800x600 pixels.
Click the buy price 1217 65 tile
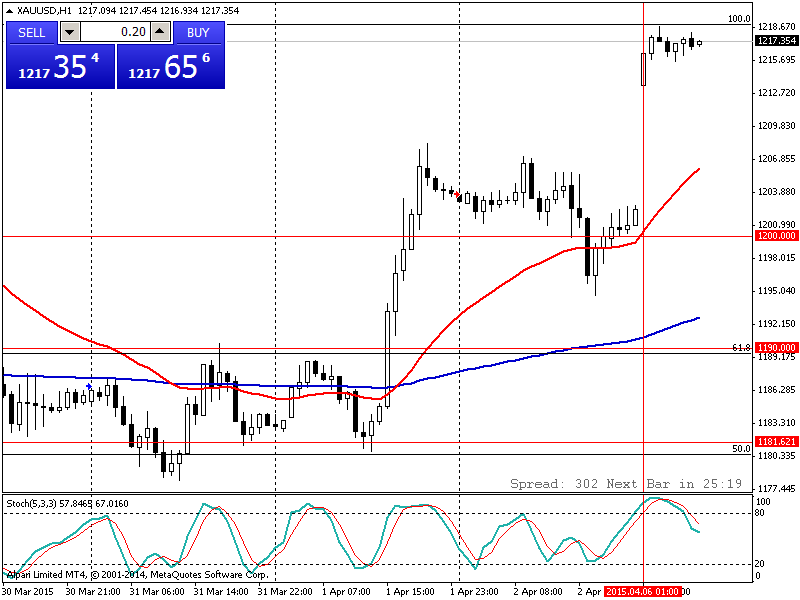tap(170, 67)
